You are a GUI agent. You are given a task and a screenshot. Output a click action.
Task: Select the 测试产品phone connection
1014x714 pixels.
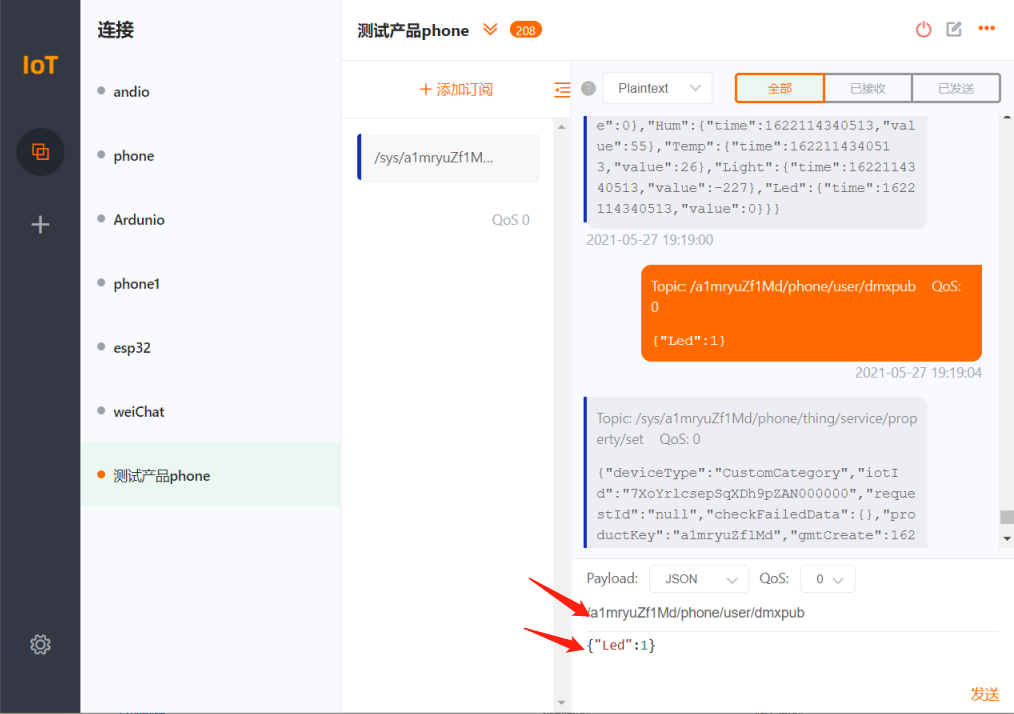(x=210, y=475)
